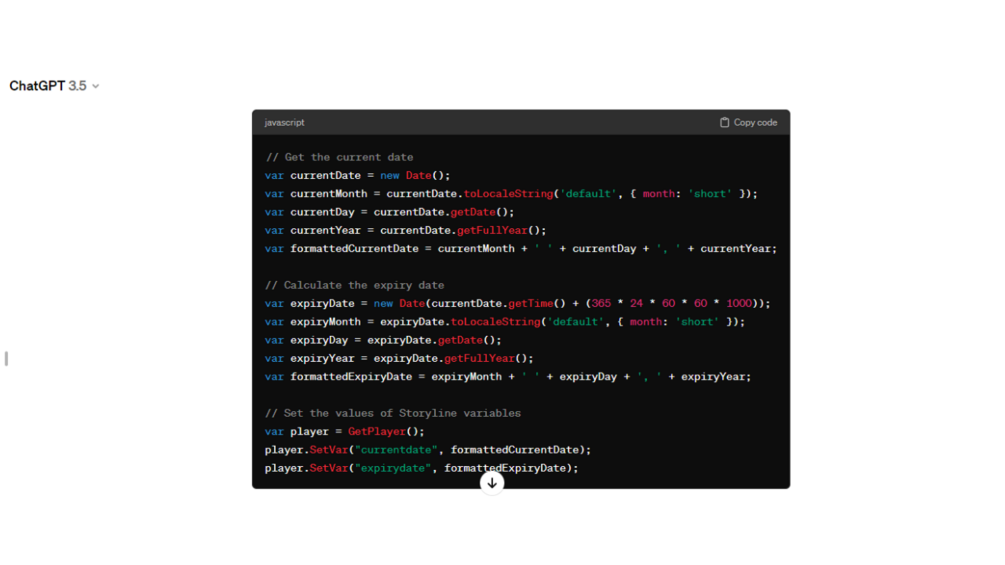
Task: Click the line 'var player = GetPlayer();'
Action: click(x=345, y=432)
